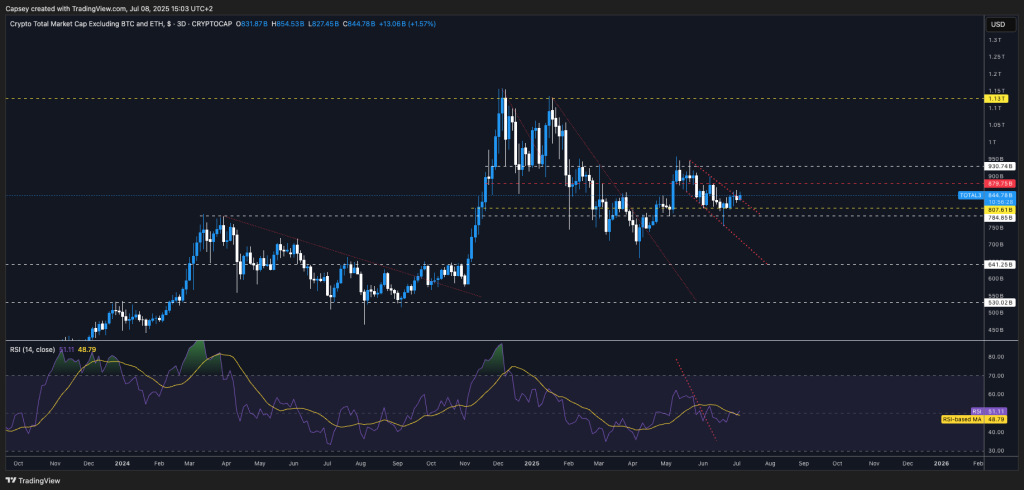Click the blue 844.78B current price label
Image resolution: width=1024 pixels, height=490 pixels.
point(1001,195)
